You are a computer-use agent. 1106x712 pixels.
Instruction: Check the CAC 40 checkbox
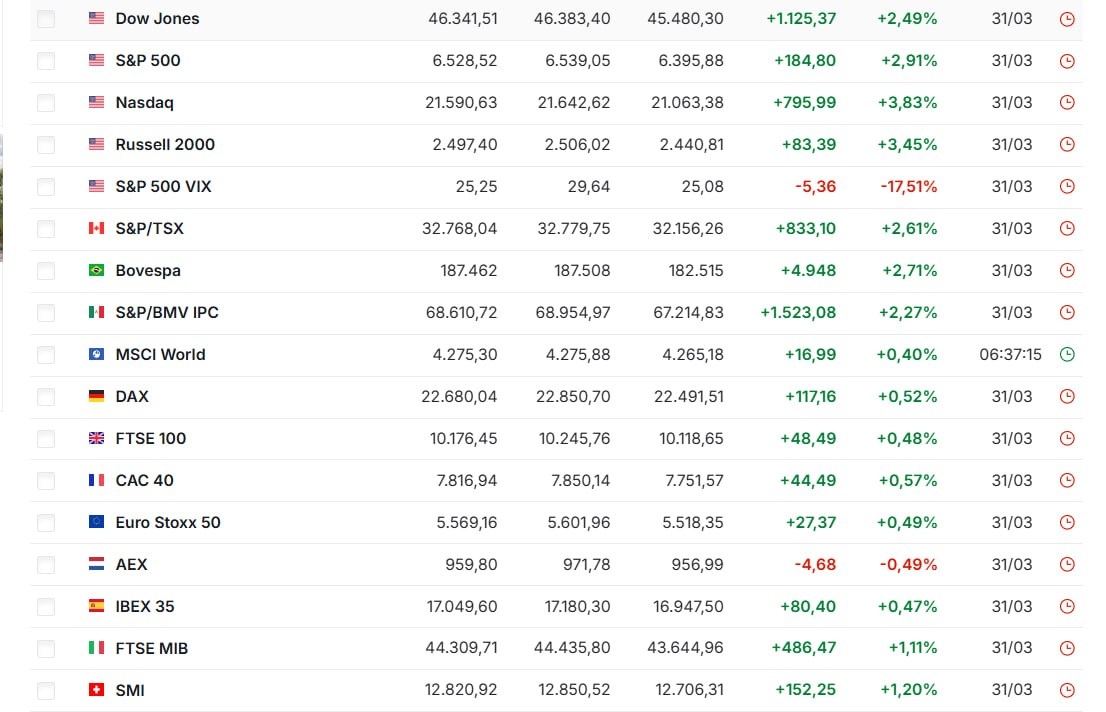(46, 481)
